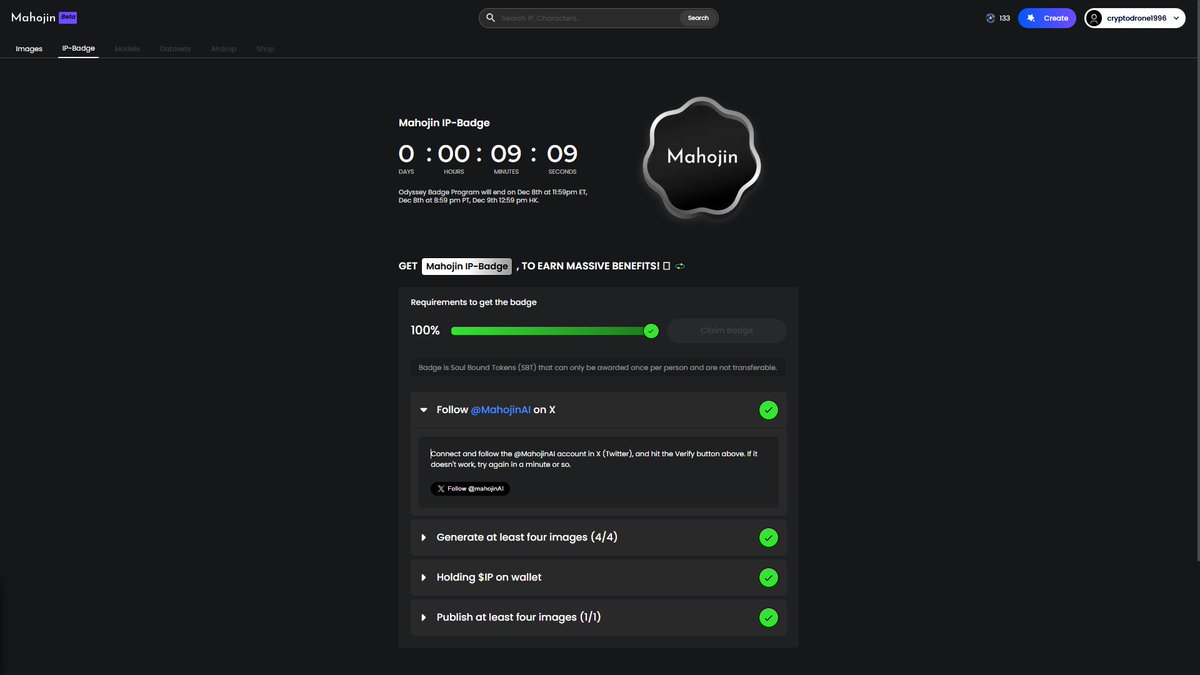Viewport: 1200px width, 675px height.
Task: Click the Beta tag beside Mahojin
Action: pyautogui.click(x=69, y=17)
